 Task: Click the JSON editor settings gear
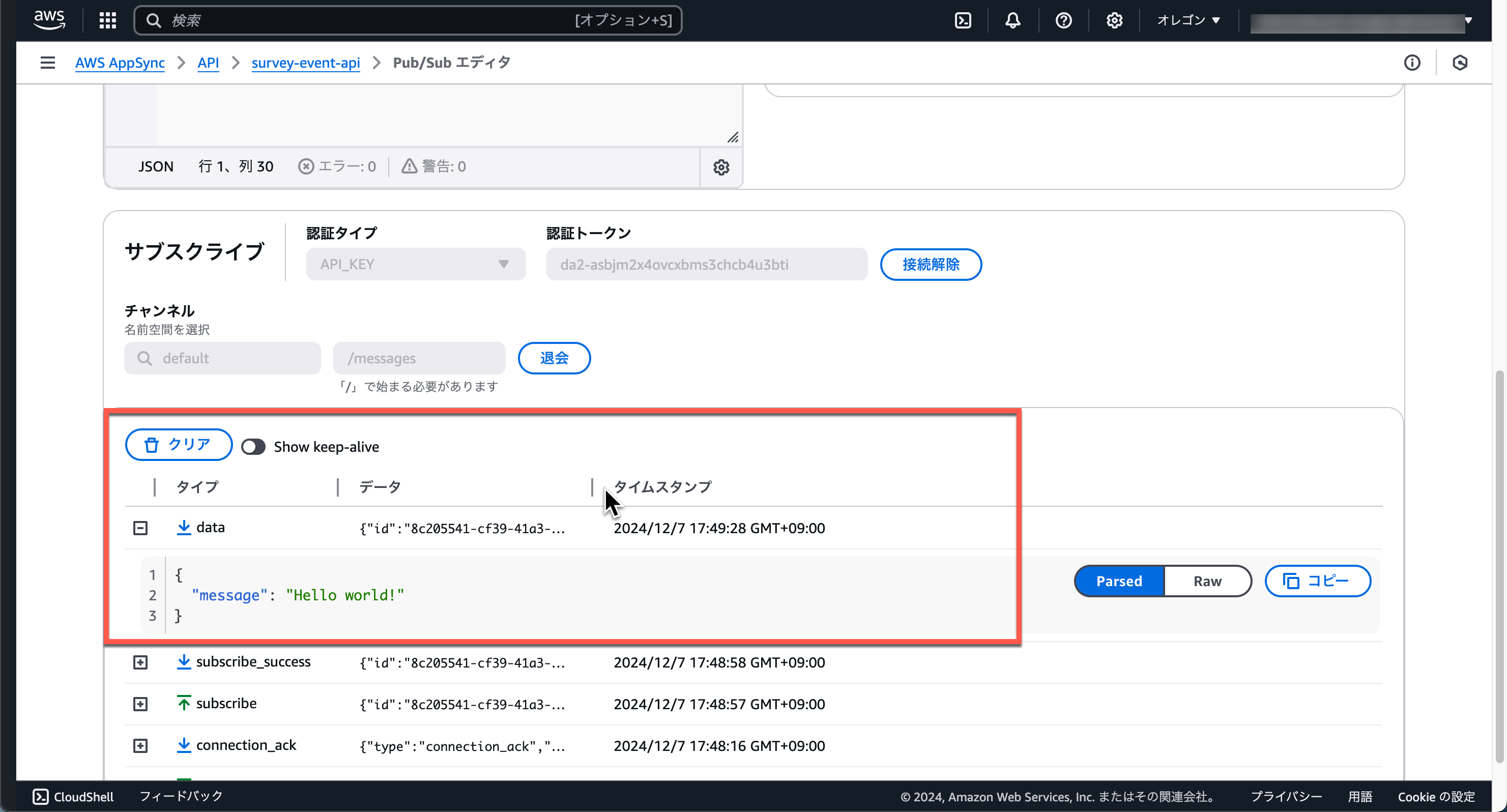tap(721, 167)
